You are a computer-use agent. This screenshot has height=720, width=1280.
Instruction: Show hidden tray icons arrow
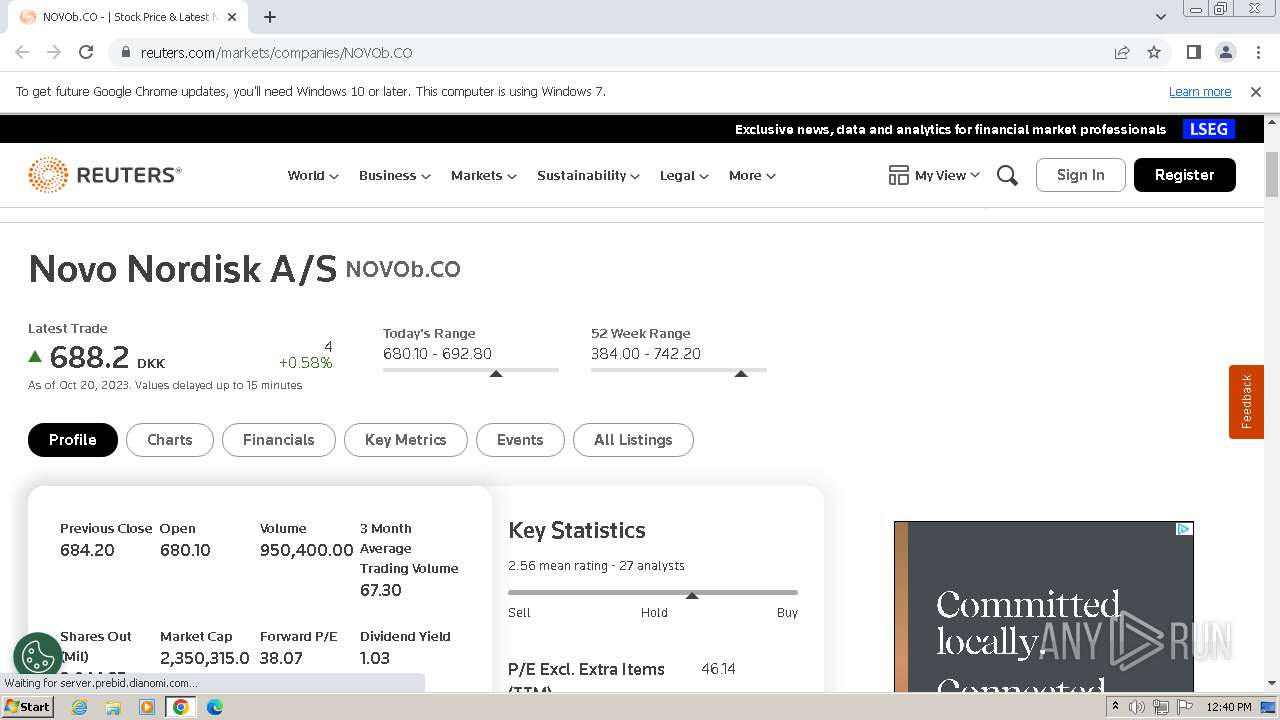click(1115, 707)
